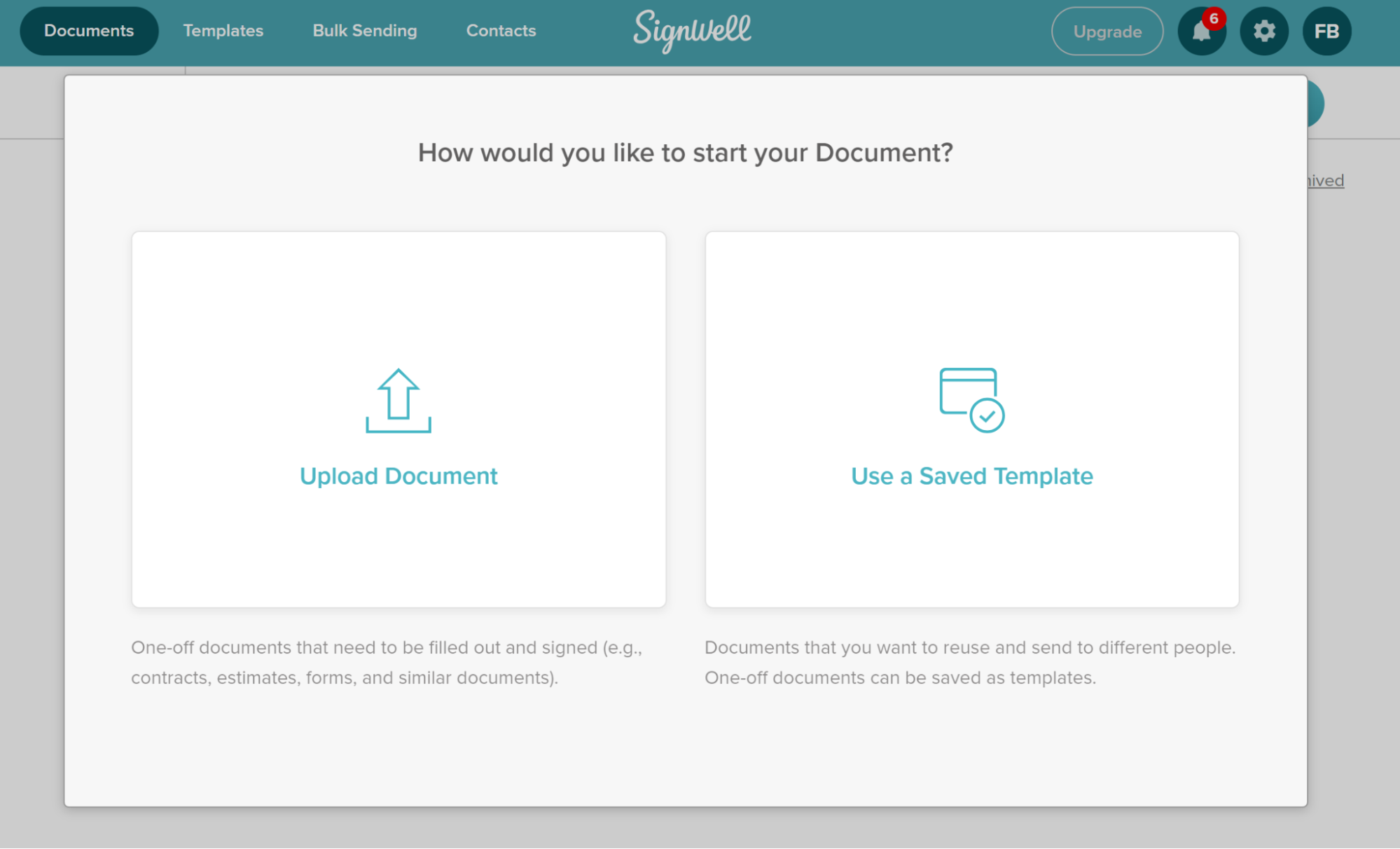Click the SignWell logo
The image size is (1400, 849).
click(692, 31)
